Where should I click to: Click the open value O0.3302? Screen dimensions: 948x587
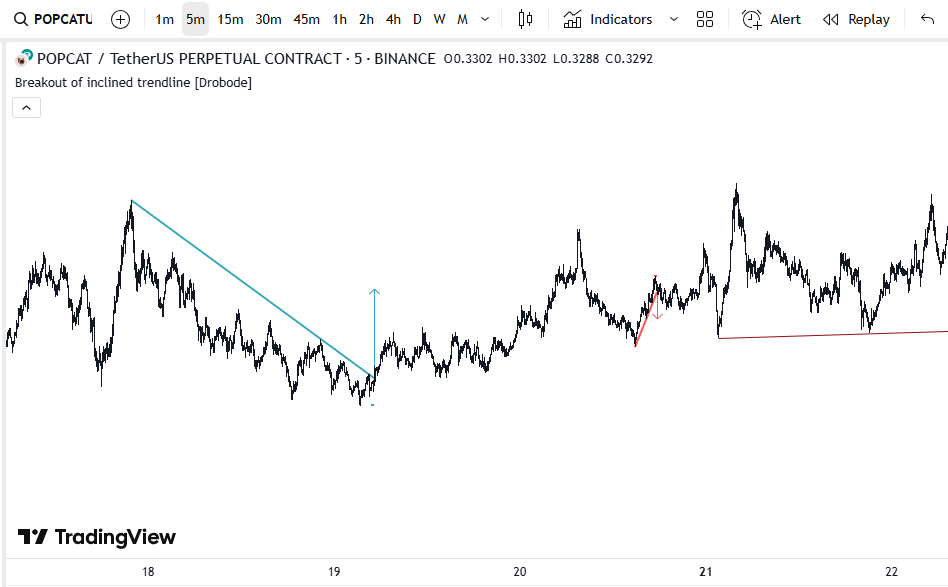(x=468, y=59)
